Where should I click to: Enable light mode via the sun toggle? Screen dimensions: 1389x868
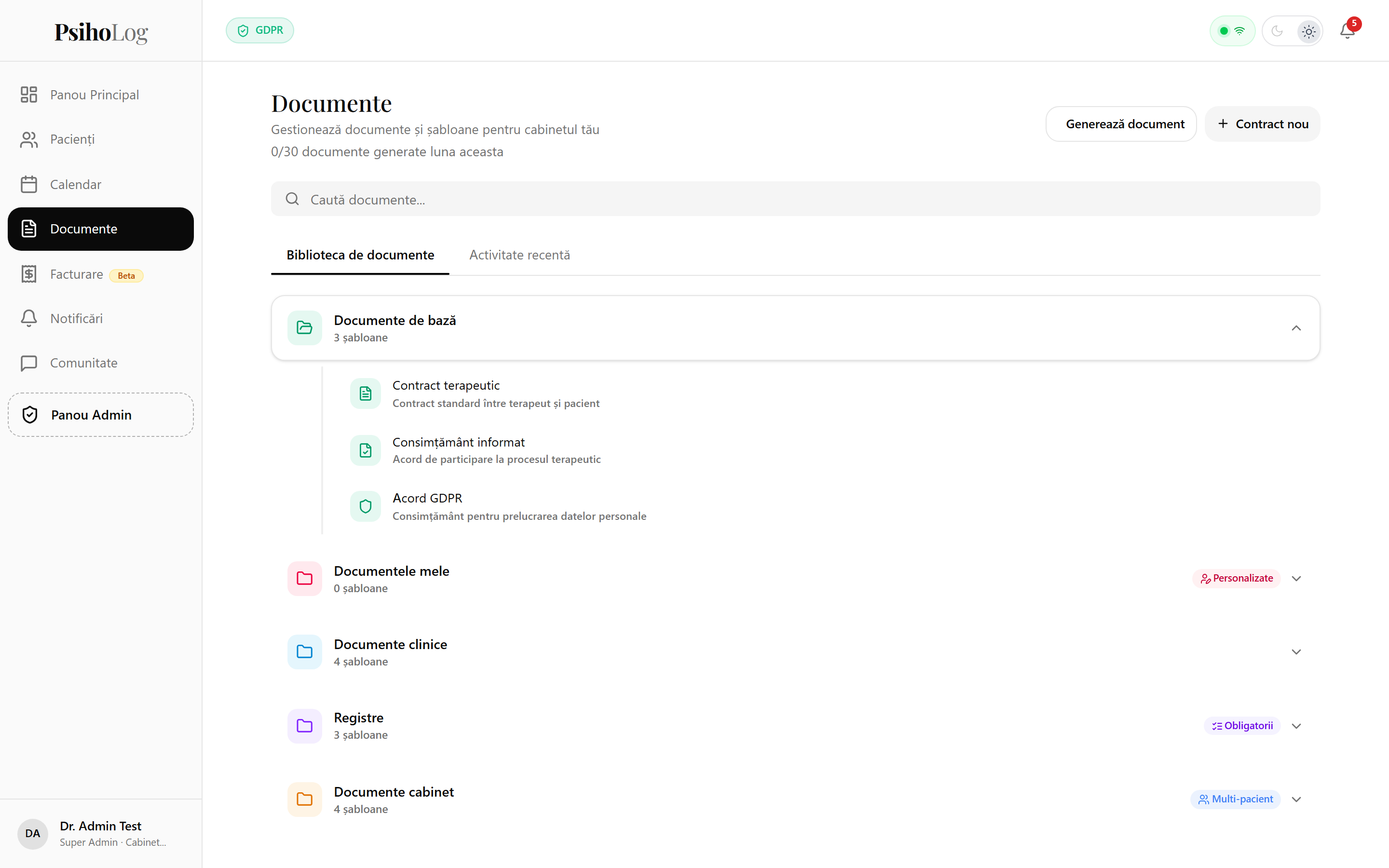(1308, 31)
